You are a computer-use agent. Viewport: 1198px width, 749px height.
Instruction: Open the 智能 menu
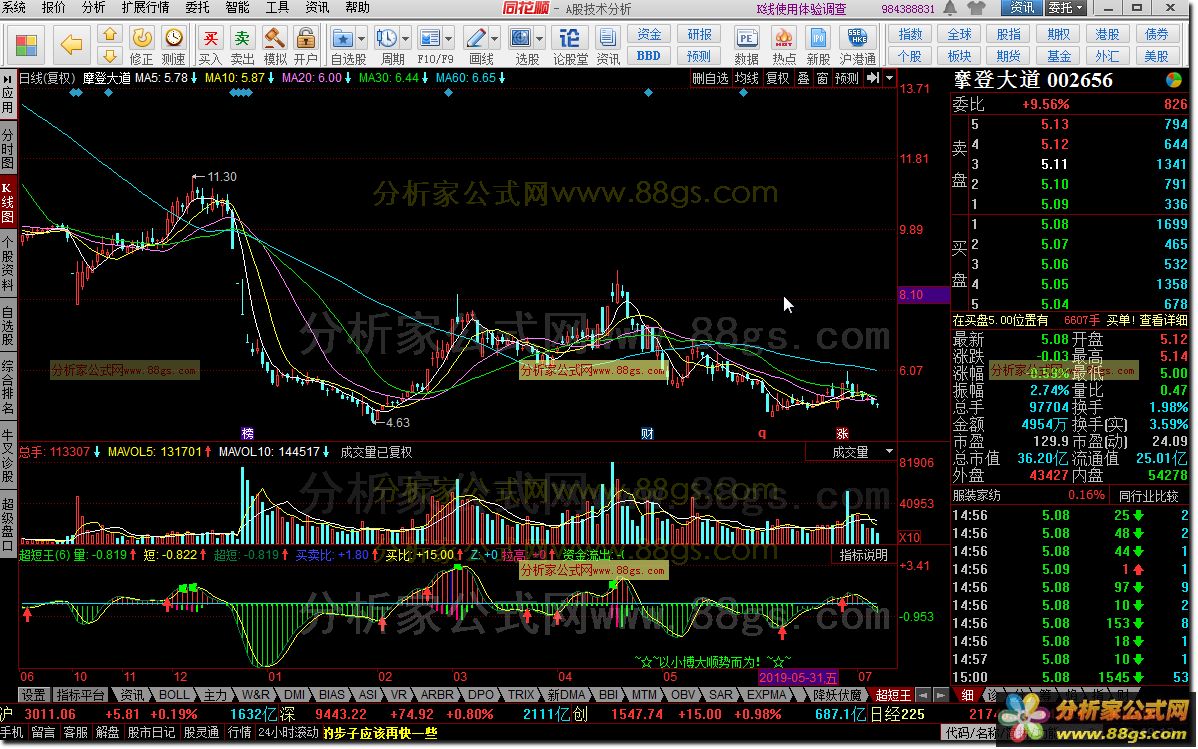(238, 8)
